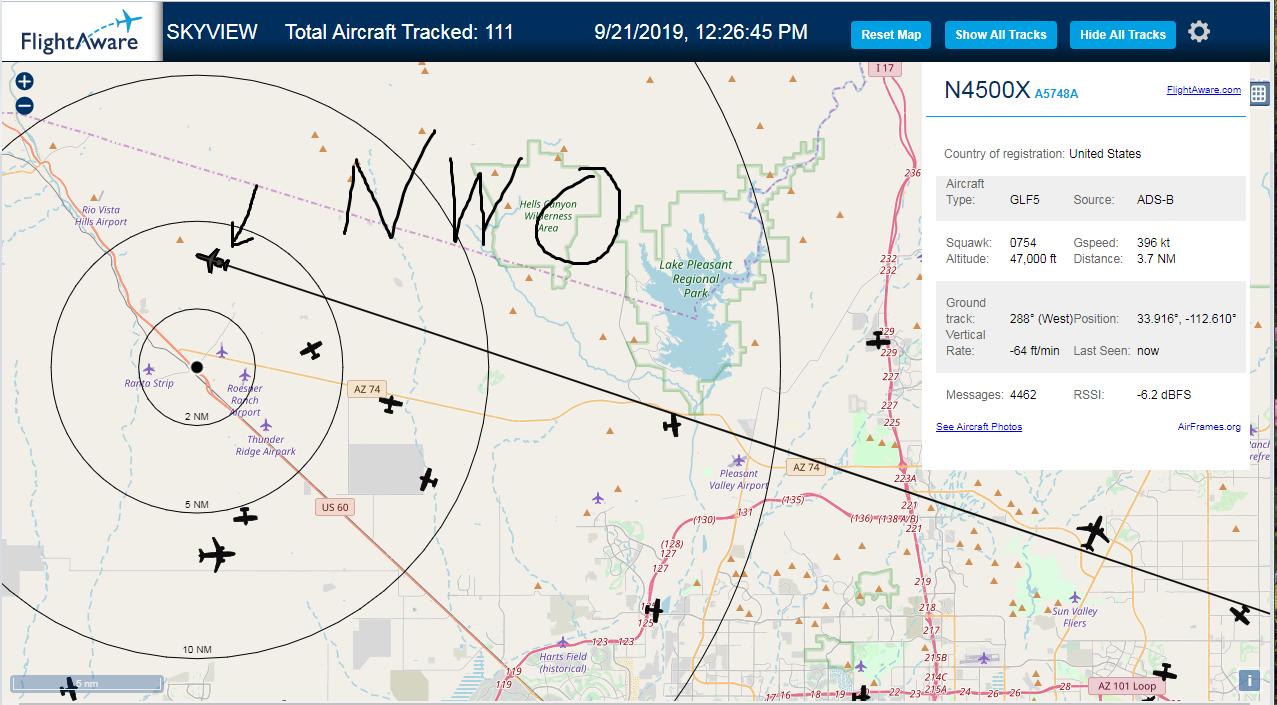Click the altitude value 47,000 ft

(1033, 259)
